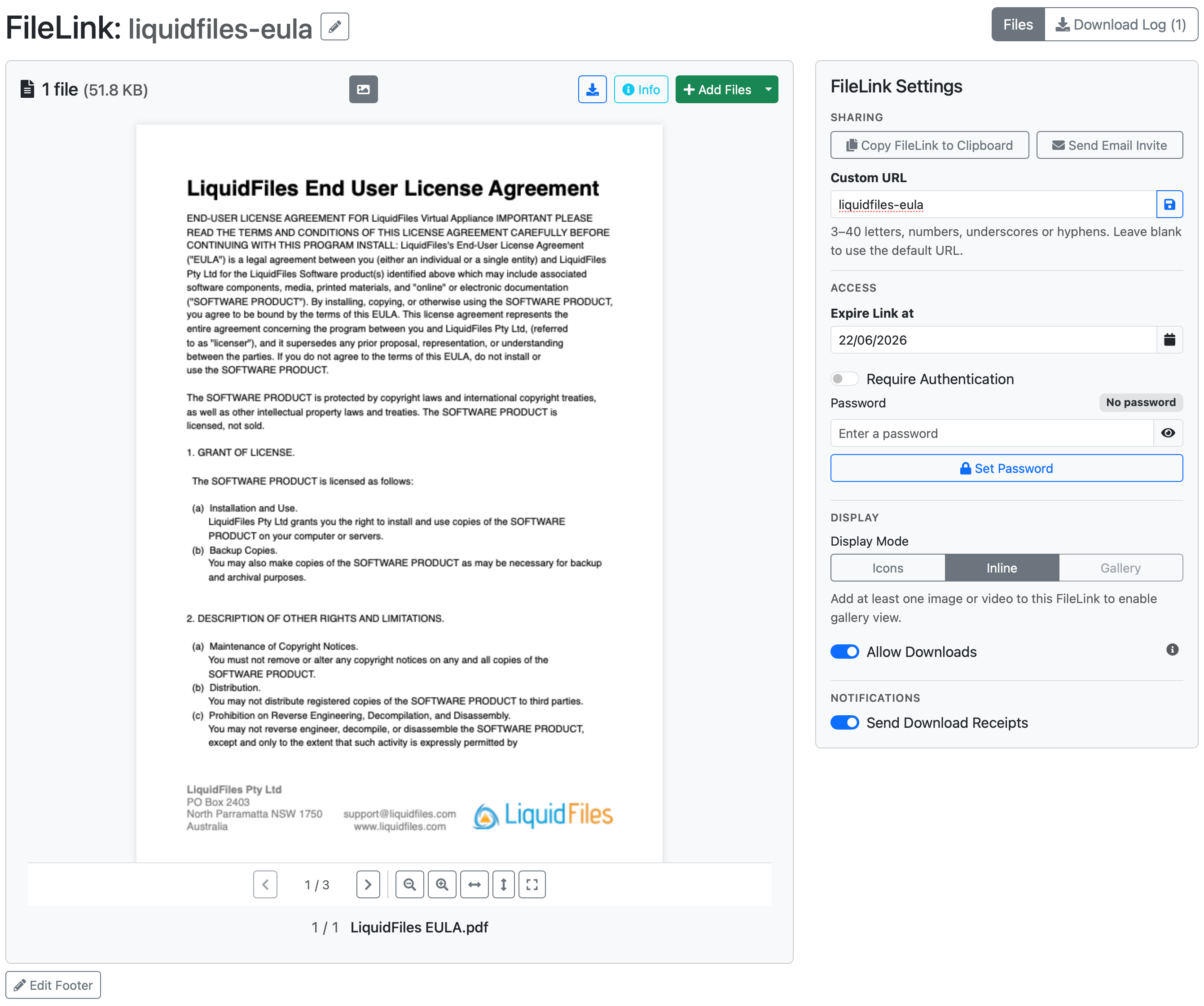The image size is (1204, 1006).
Task: Show password with eye icon
Action: (x=1168, y=433)
